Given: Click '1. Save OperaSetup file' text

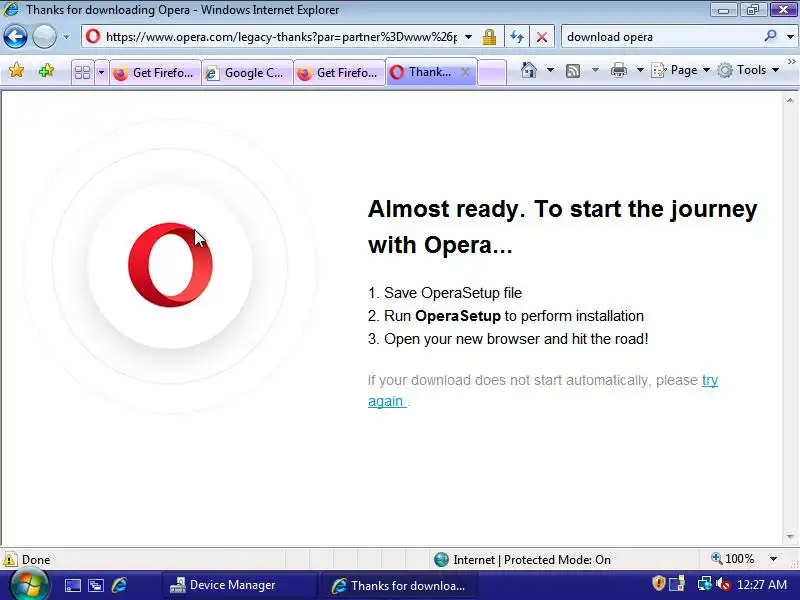Looking at the screenshot, I should pyautogui.click(x=445, y=293).
